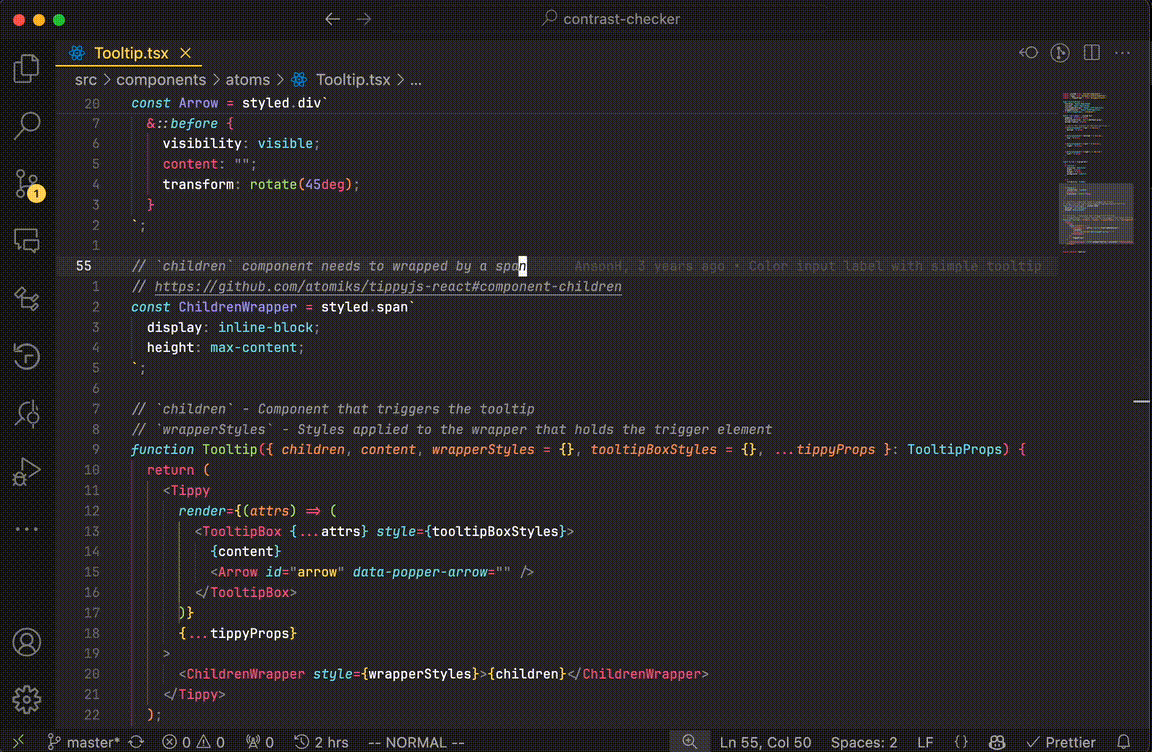Expand the atoms breadcrumb
Screen dimensions: 1152x752
tap(248, 79)
